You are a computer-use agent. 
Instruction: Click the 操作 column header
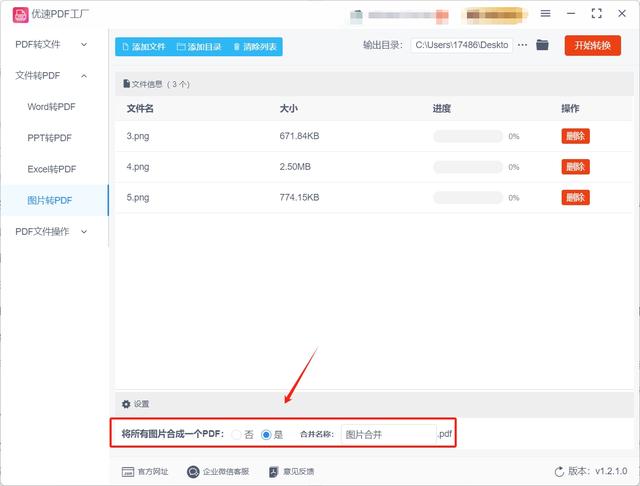coord(570,109)
